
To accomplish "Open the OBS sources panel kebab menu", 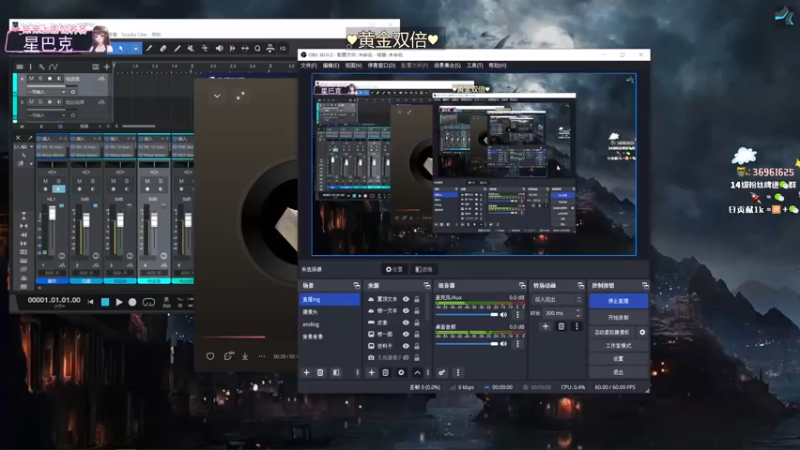I will (428, 372).
